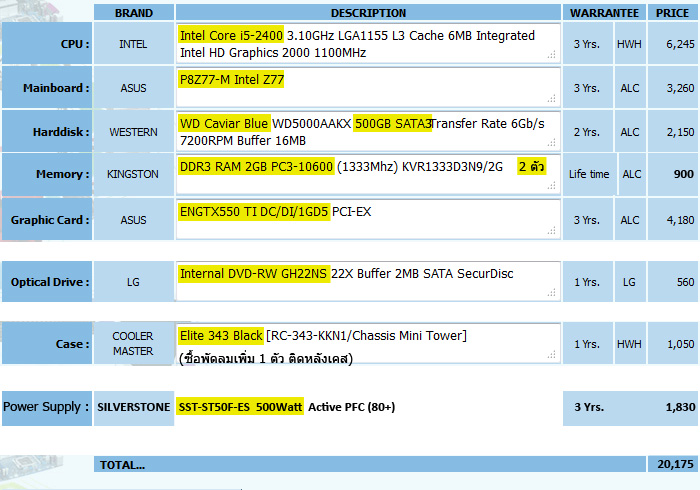Grab resize handle of Case description box

(552, 355)
